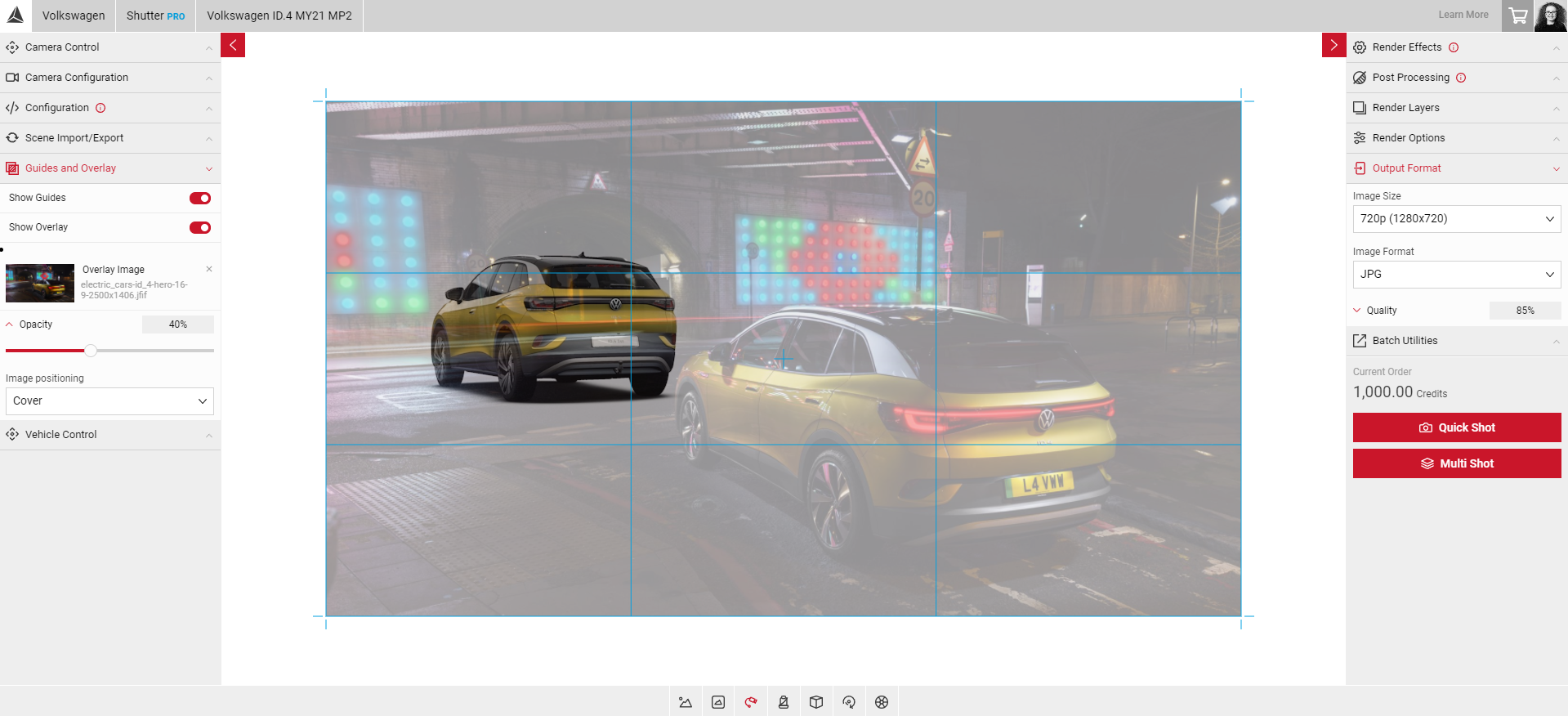Select the framed image backplate tool

pos(718,702)
